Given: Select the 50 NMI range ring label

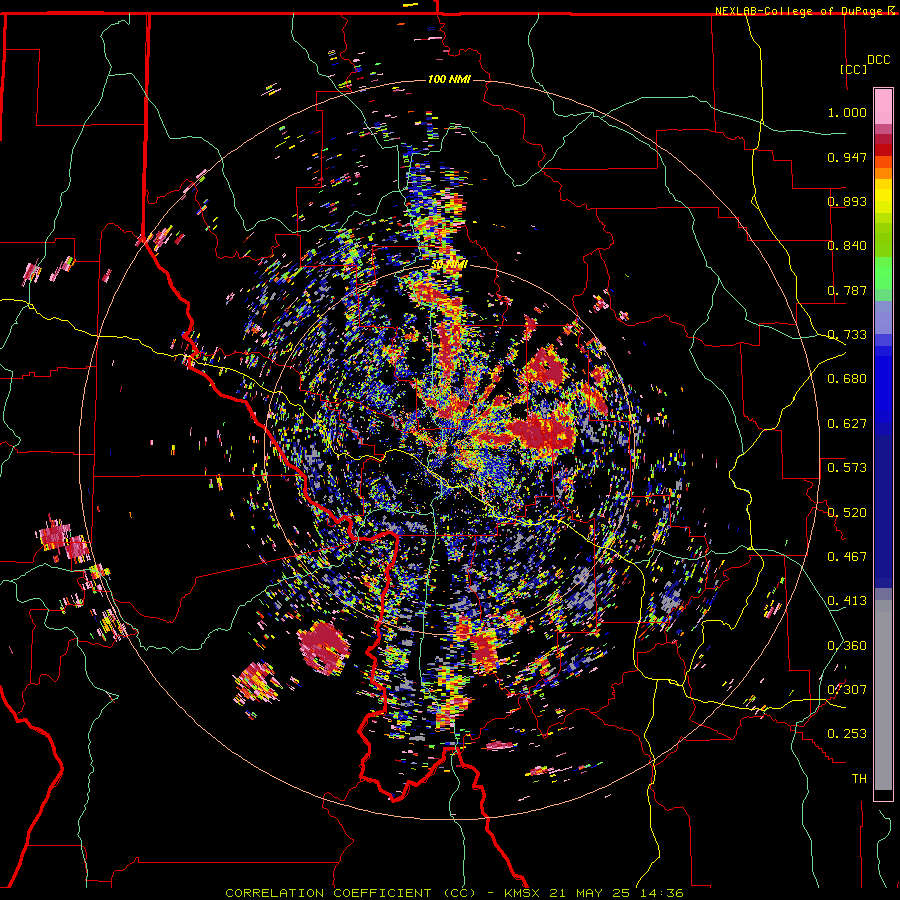Looking at the screenshot, I should [450, 265].
